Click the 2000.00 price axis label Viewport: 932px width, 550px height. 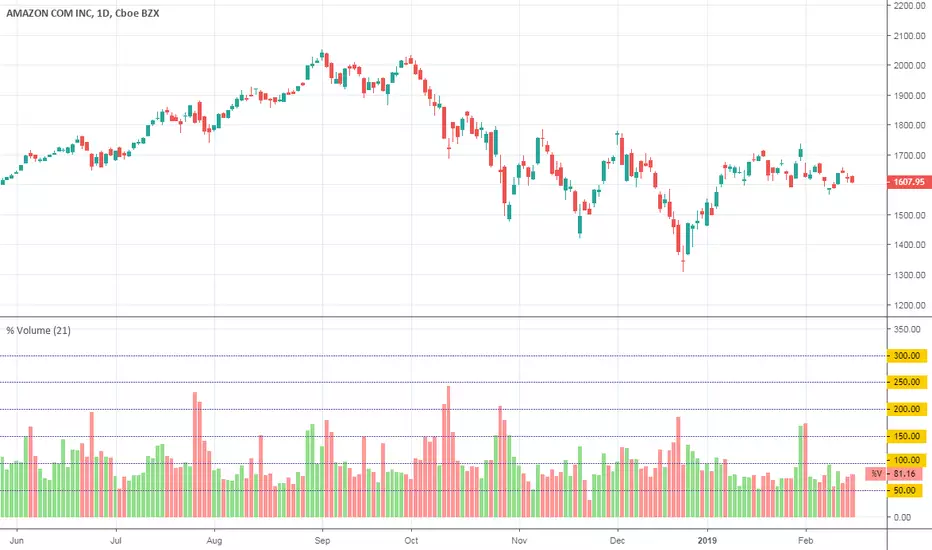(907, 66)
